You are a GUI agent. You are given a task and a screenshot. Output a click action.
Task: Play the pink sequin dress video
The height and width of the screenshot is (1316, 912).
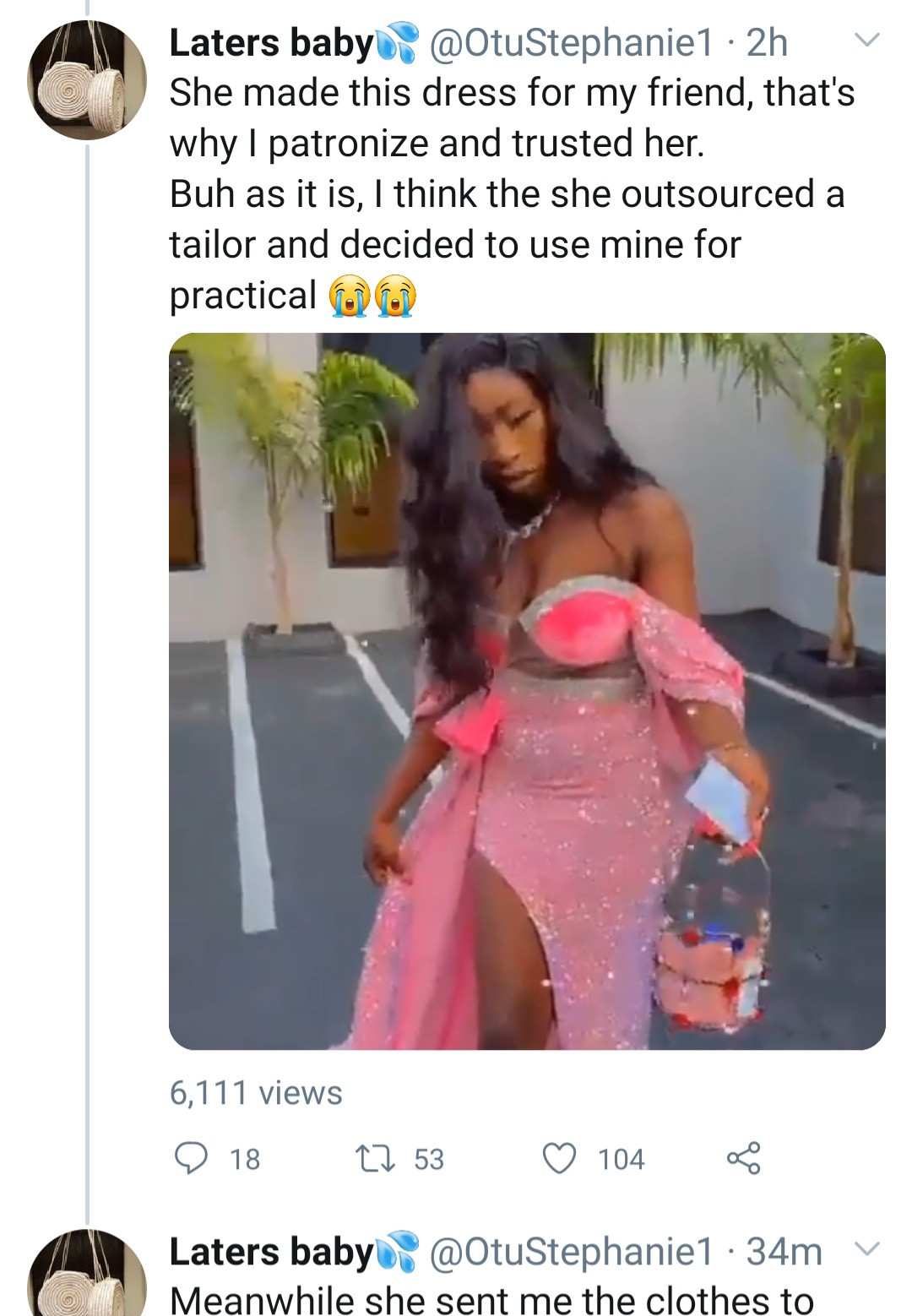click(x=527, y=691)
